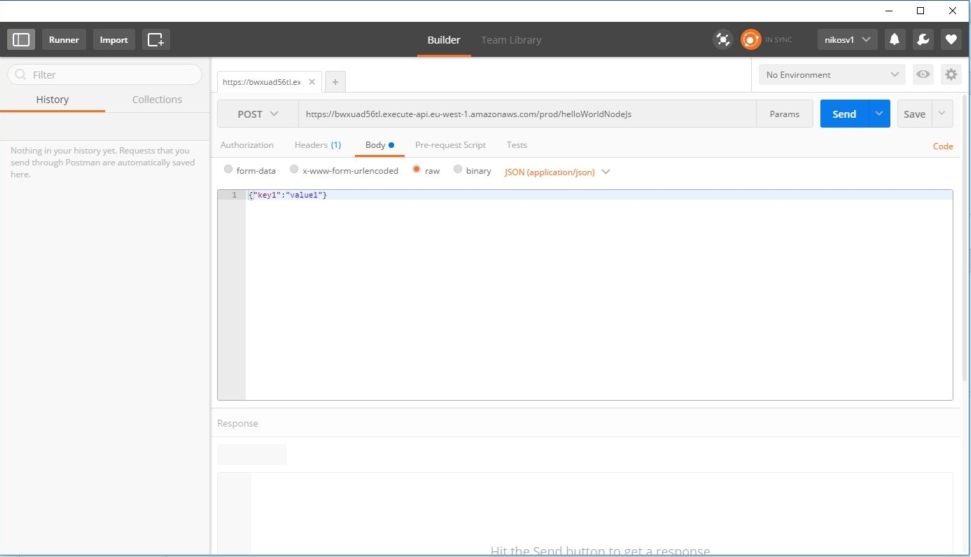The width and height of the screenshot is (971, 557).
Task: Open History sidebar tab
Action: [x=53, y=99]
